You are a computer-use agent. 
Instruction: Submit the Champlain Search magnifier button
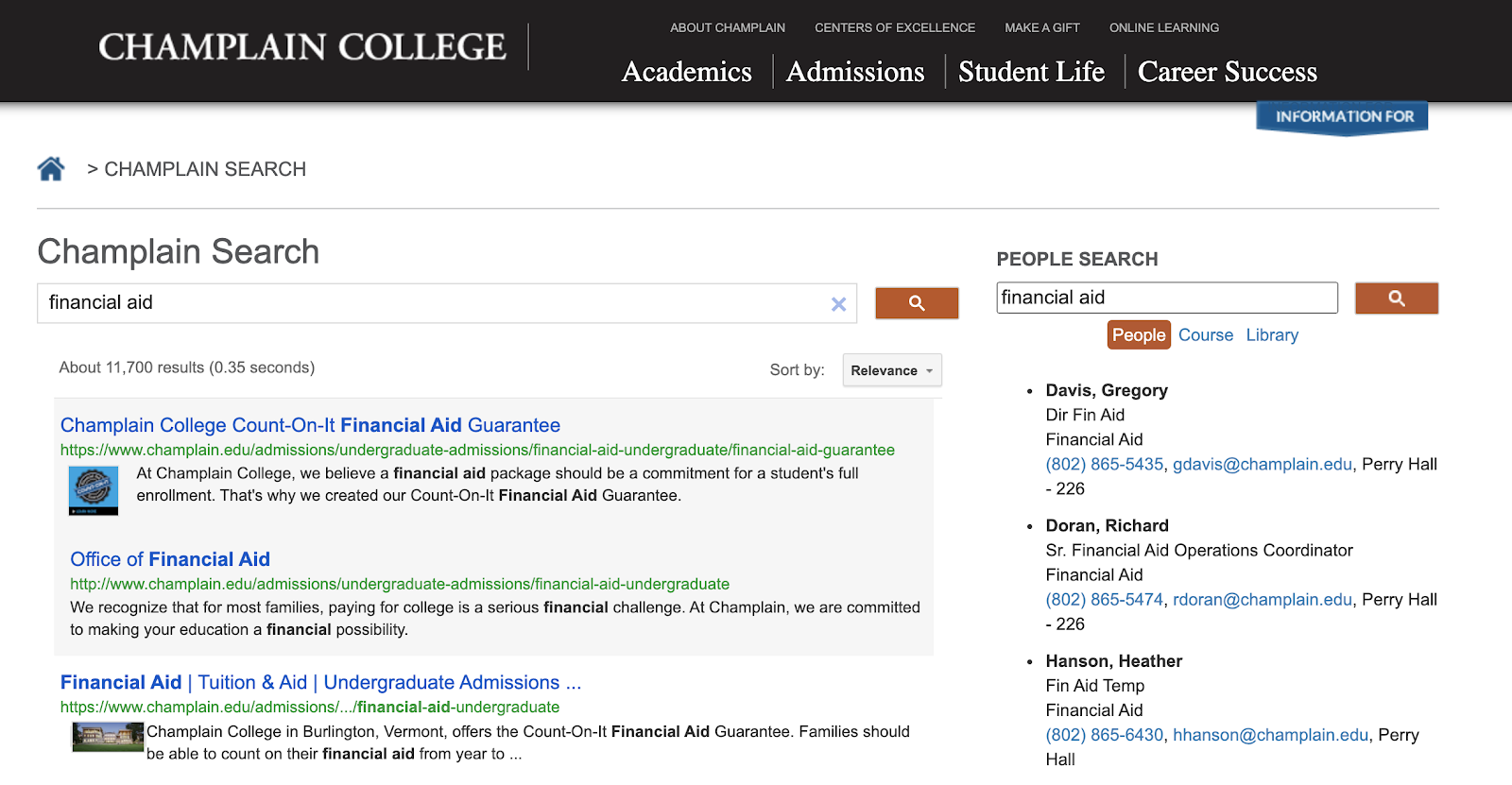pos(917,303)
